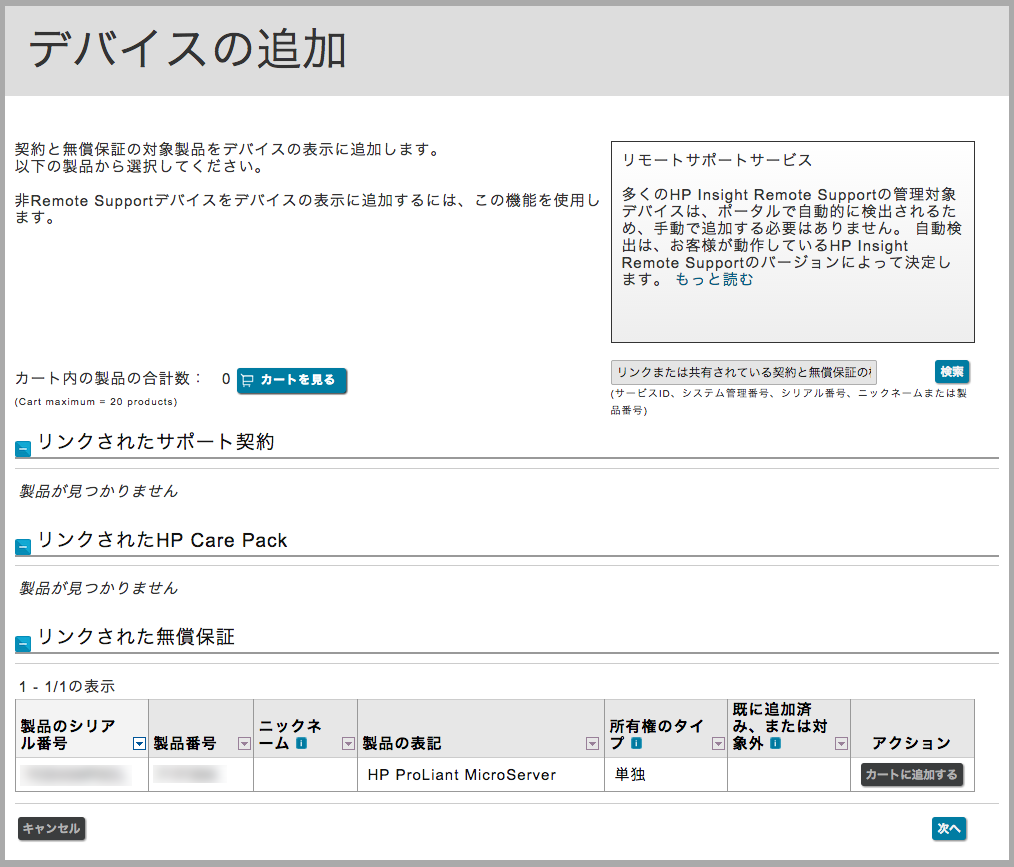1014x867 pixels.
Task: Proceed with the 次へ button
Action: [948, 828]
